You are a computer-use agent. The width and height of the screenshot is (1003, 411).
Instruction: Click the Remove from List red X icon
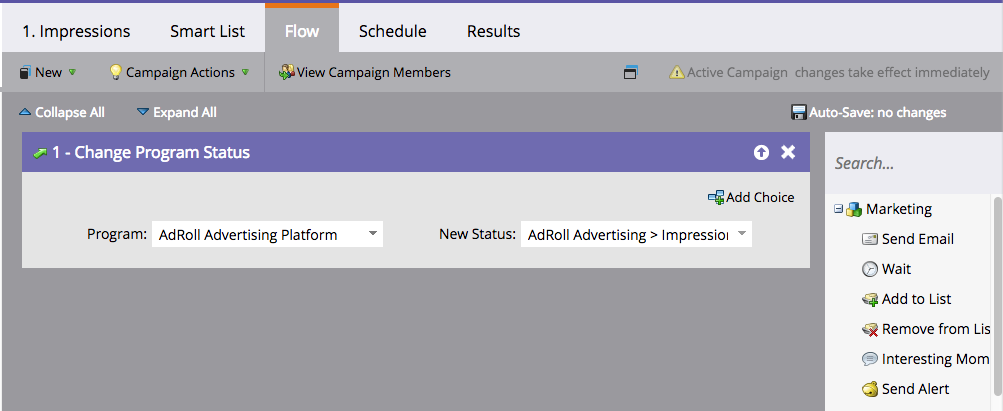click(870, 330)
